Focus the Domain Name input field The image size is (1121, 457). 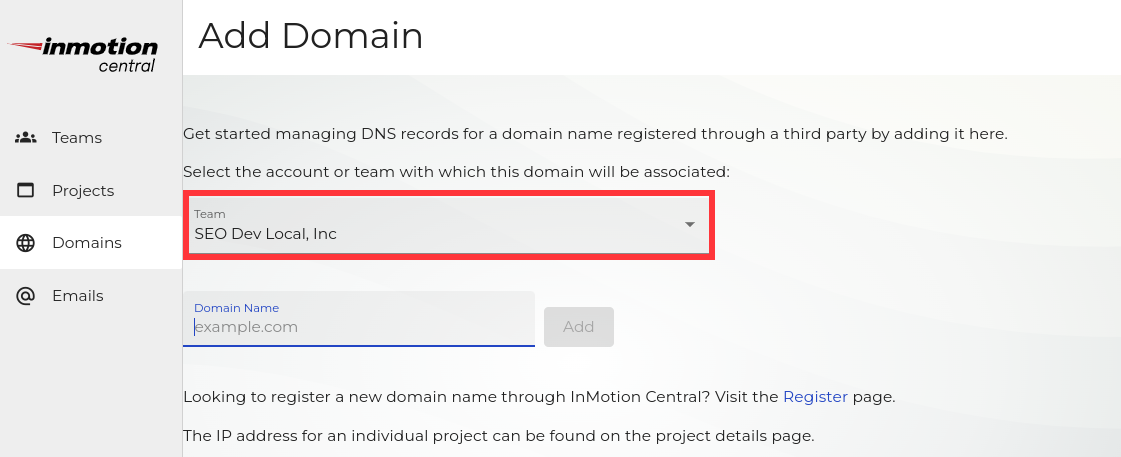(358, 327)
